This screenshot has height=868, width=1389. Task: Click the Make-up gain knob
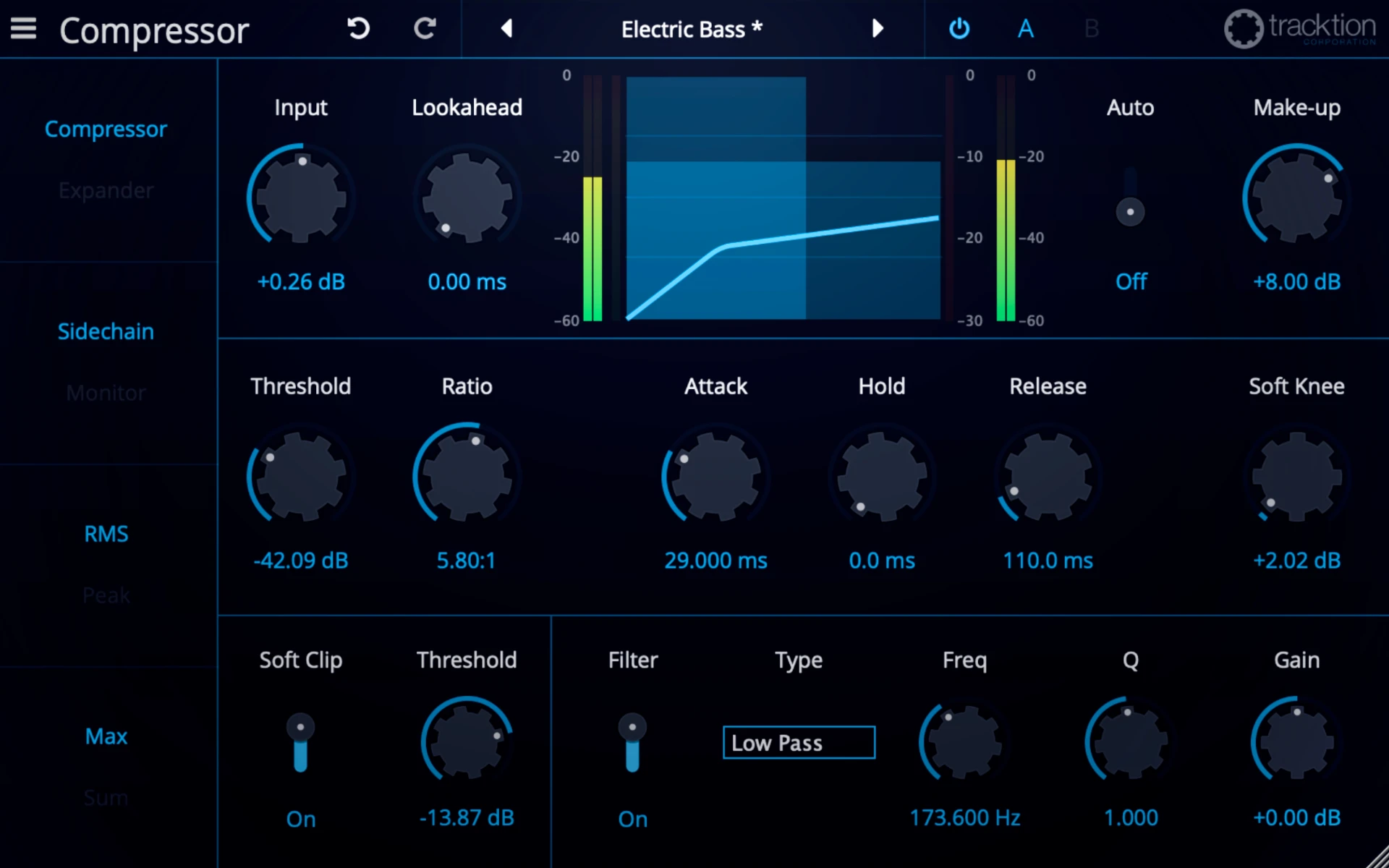point(1296,197)
